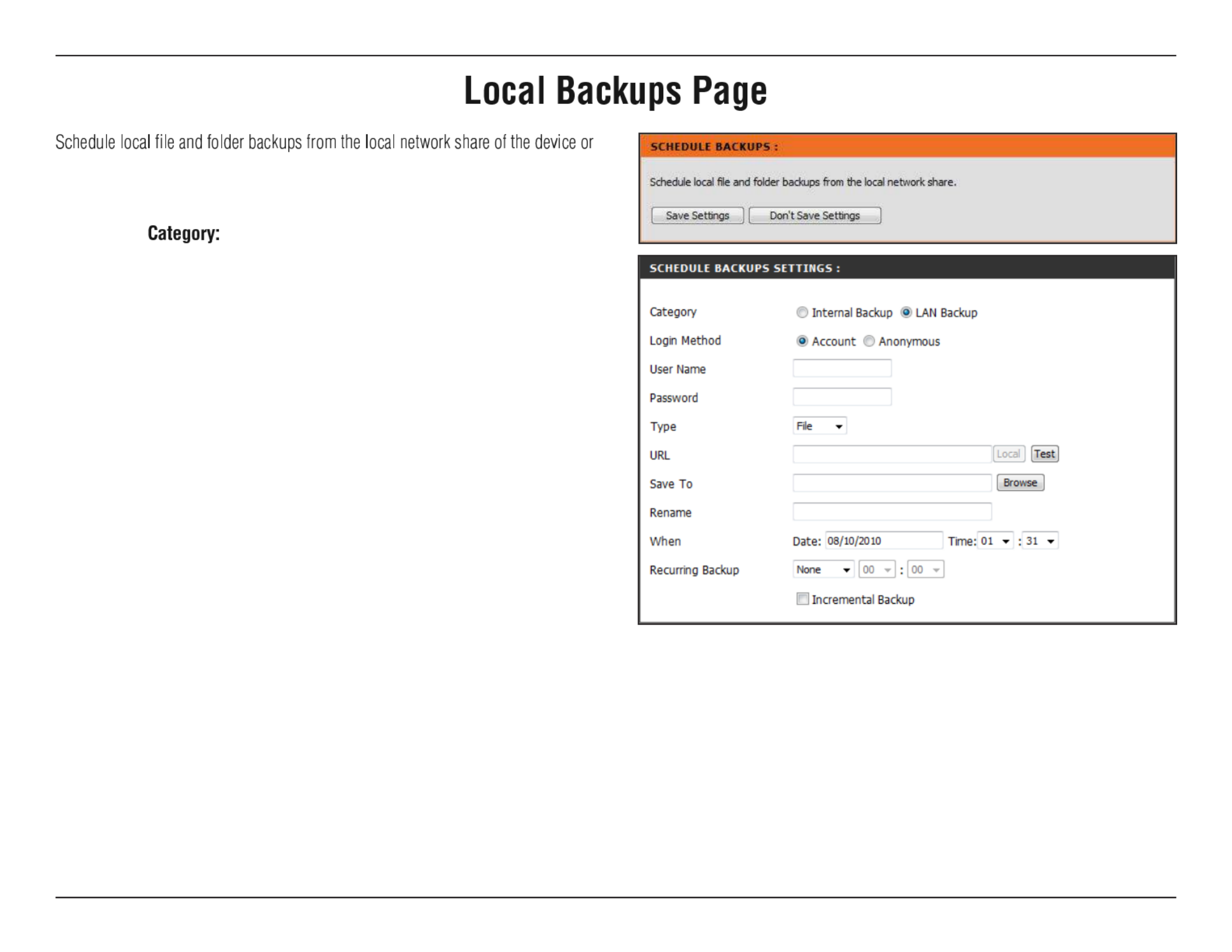Image resolution: width=1232 pixels, height=952 pixels.
Task: Click into the Save To text field
Action: click(x=892, y=482)
